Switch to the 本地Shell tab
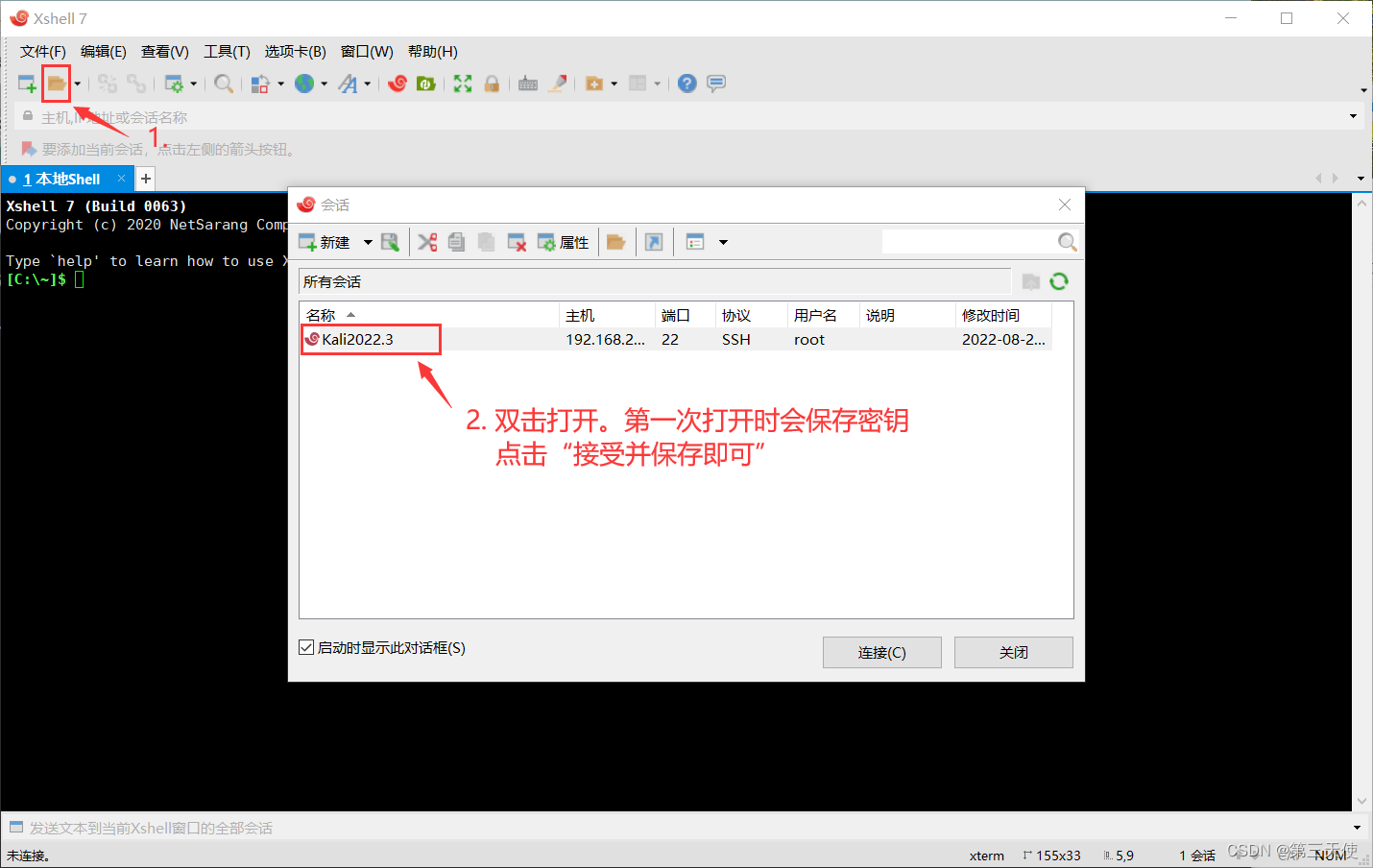1373x868 pixels. 62,179
